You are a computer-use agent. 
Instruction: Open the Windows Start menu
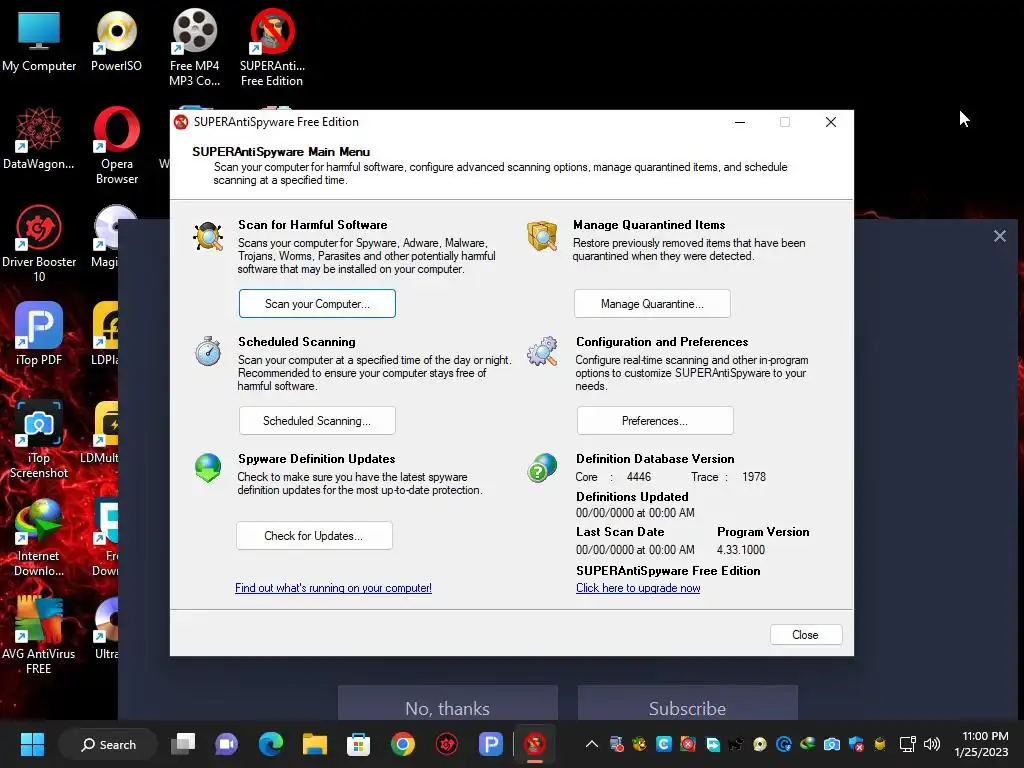coord(32,744)
